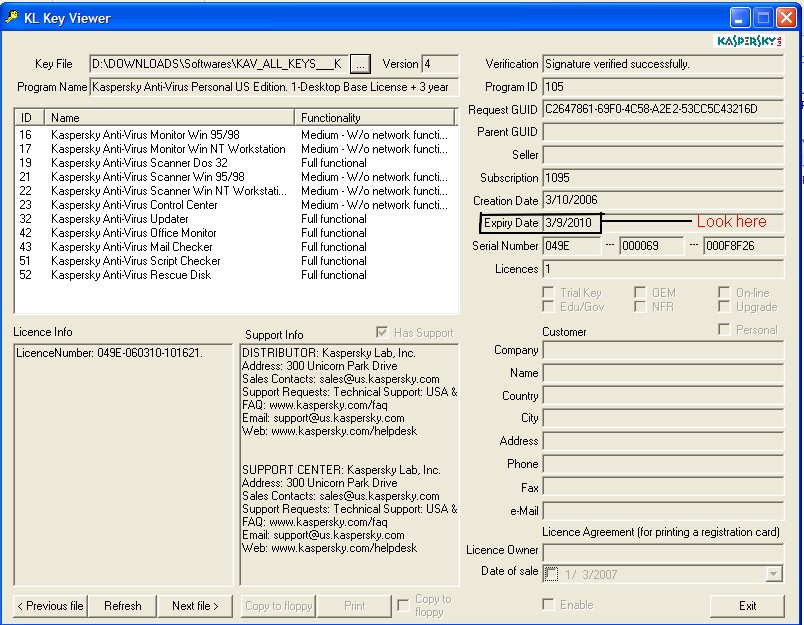The width and height of the screenshot is (804, 625).
Task: Toggle the On-line checkbox
Action: tap(723, 293)
